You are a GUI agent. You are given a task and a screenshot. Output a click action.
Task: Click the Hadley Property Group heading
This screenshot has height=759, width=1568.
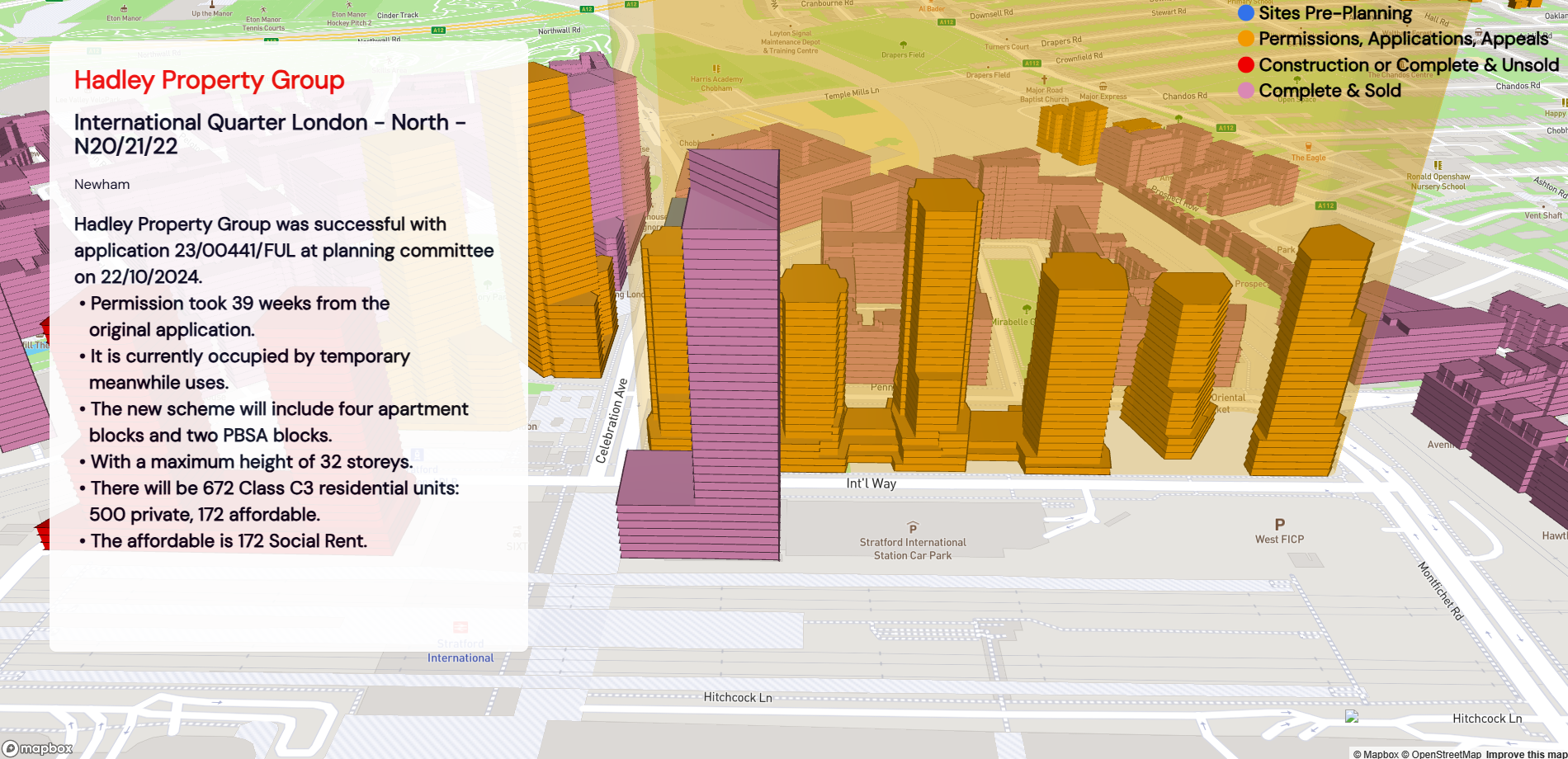tap(209, 80)
